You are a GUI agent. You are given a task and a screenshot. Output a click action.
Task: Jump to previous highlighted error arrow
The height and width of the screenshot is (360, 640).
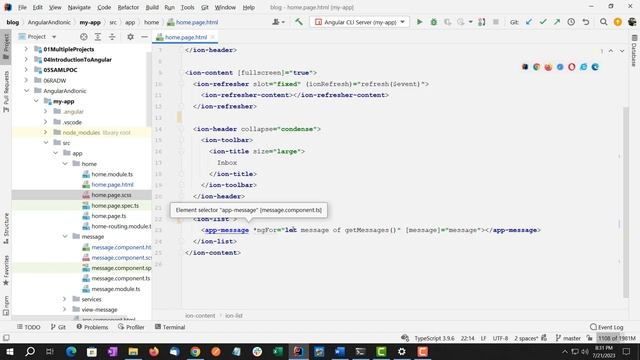(x=611, y=51)
